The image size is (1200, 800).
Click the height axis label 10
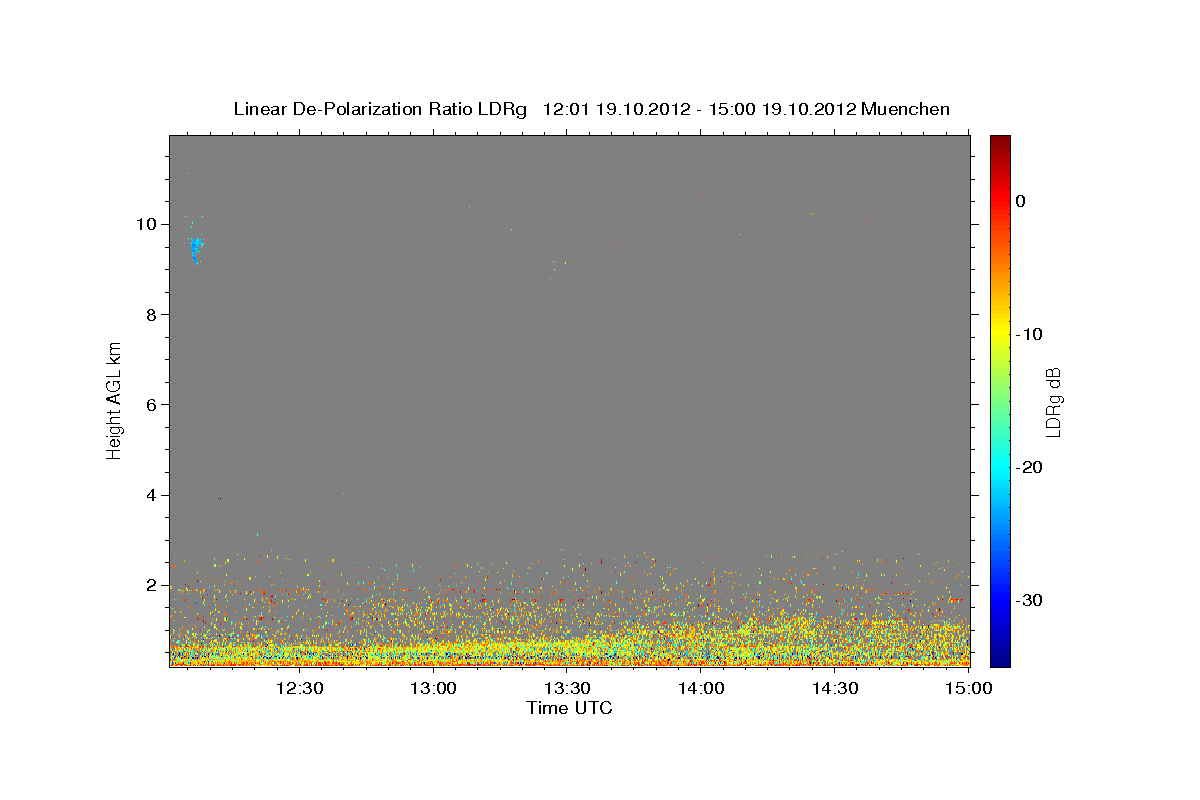click(146, 224)
